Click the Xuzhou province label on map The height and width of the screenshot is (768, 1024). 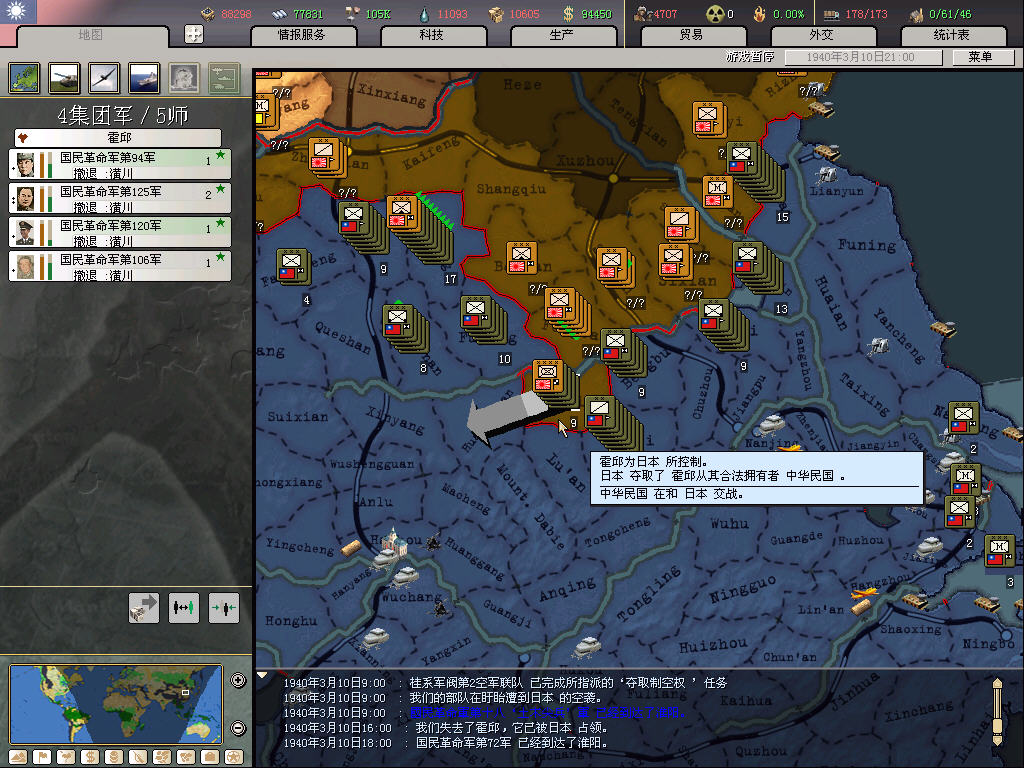585,161
